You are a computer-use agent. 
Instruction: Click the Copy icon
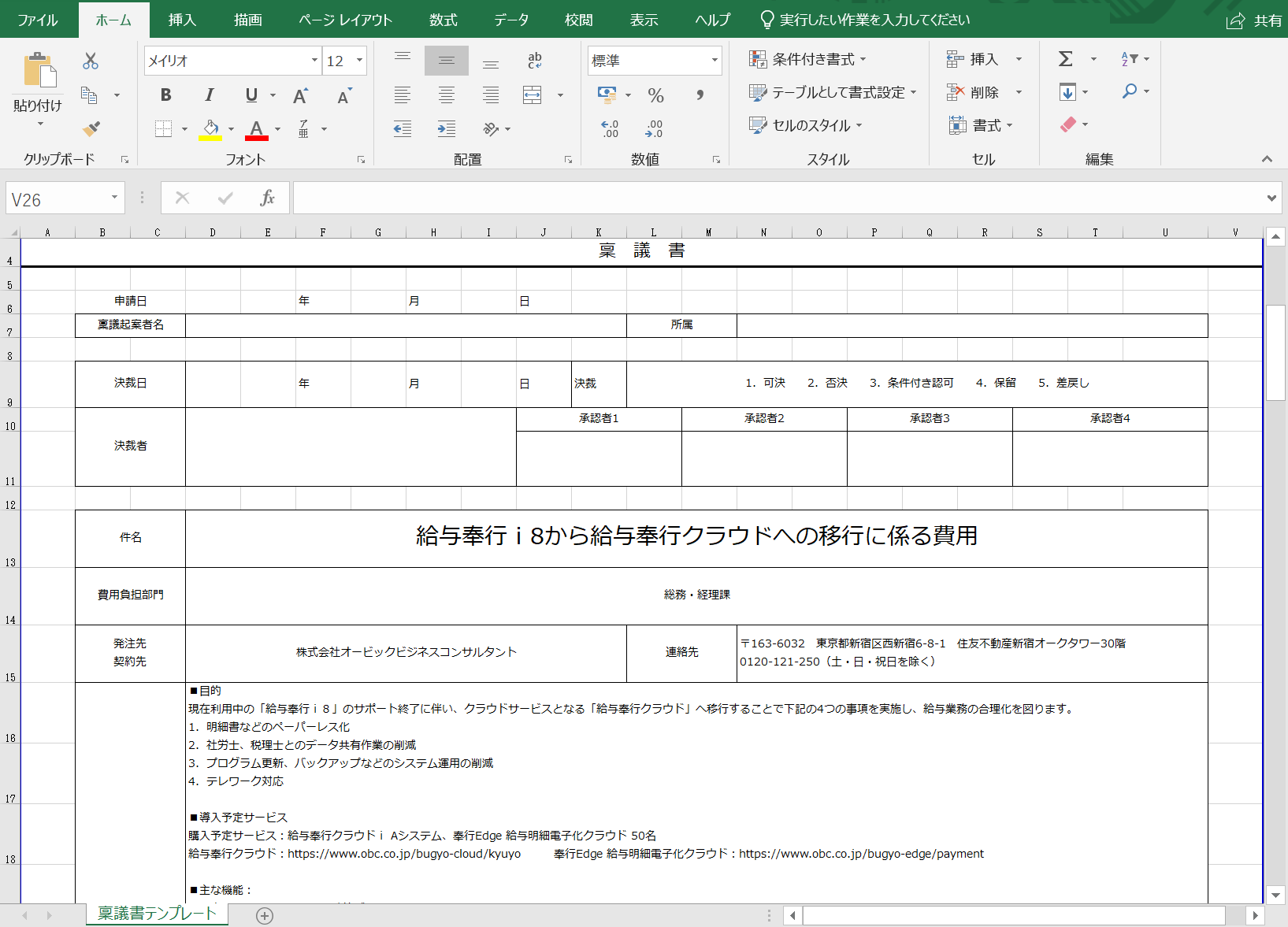(x=89, y=95)
